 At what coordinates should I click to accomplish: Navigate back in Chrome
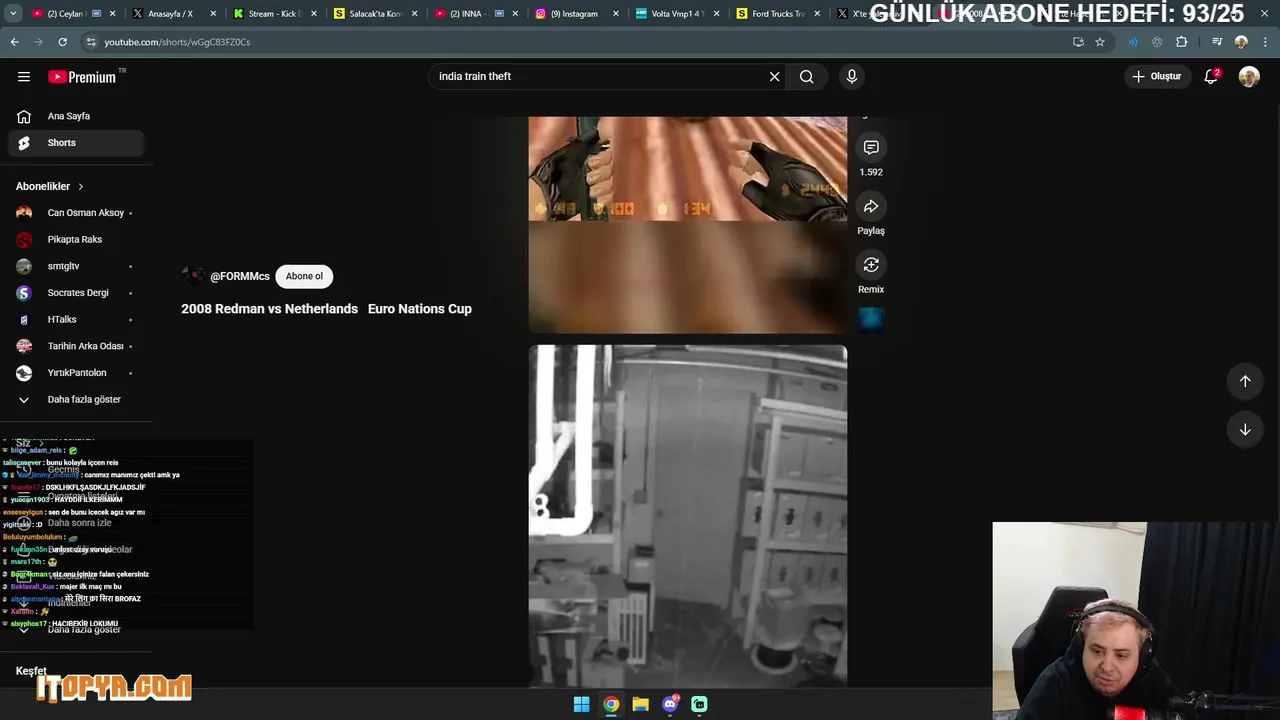14,42
